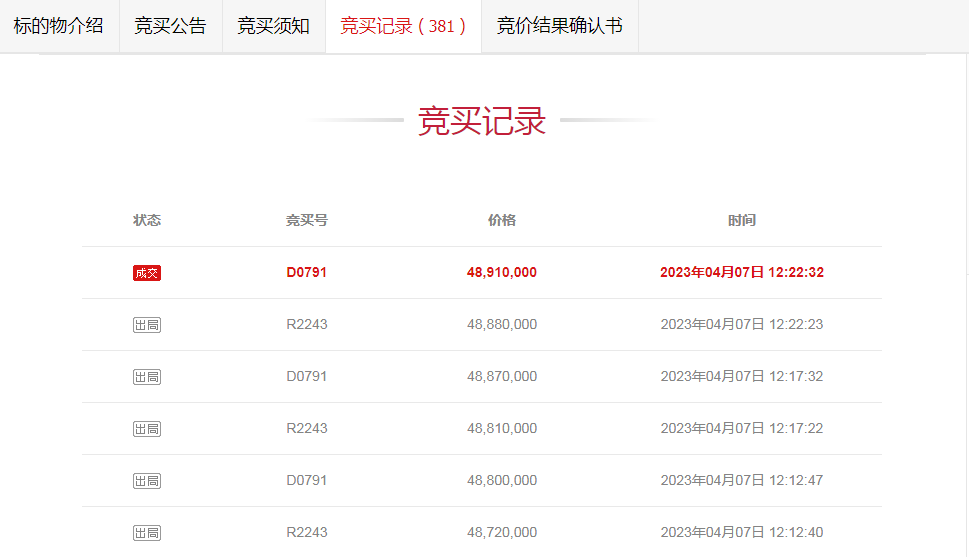Click the 出局 badge in the 48,720,000 row
Image resolution: width=969 pixels, height=557 pixels.
[x=147, y=533]
